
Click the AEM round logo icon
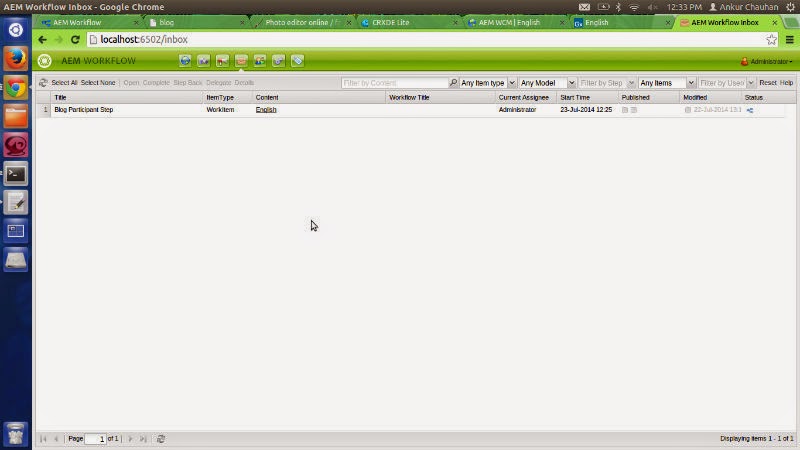point(45,61)
